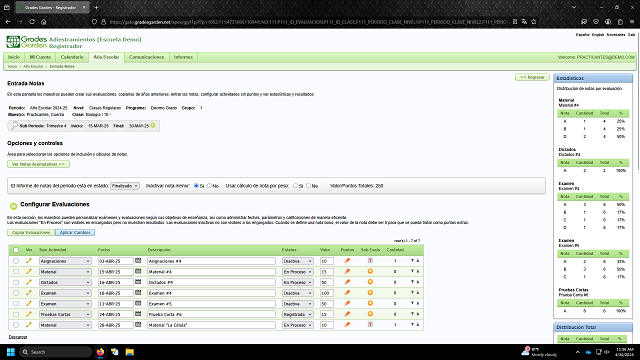Image resolution: width=640 pixels, height=360 pixels.
Task: Open the Mi Cuenta tab
Action: pyautogui.click(x=40, y=57)
